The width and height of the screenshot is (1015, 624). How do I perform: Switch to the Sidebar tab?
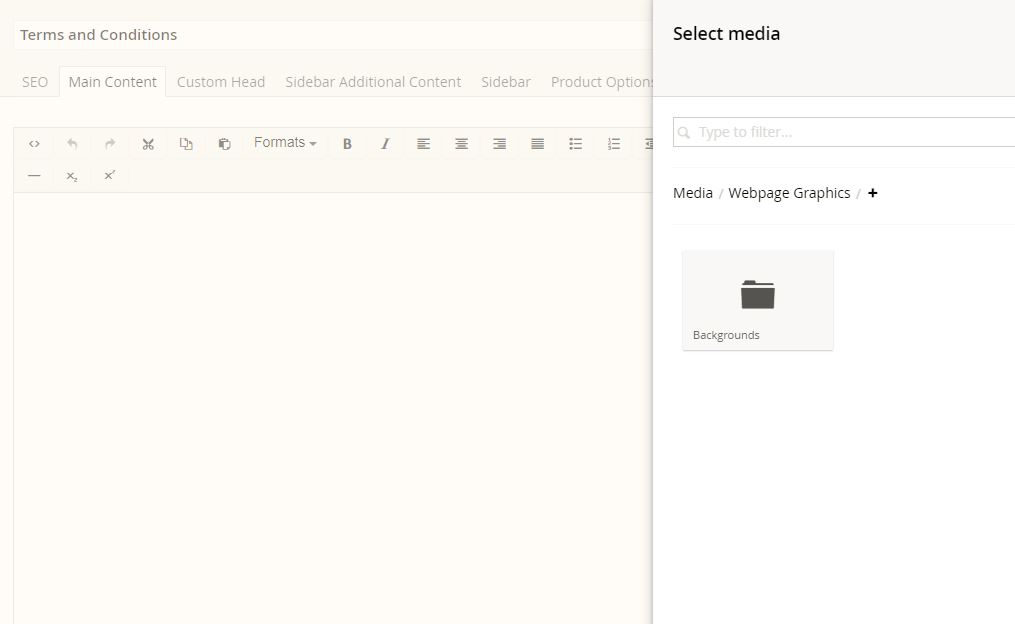pyautogui.click(x=506, y=82)
